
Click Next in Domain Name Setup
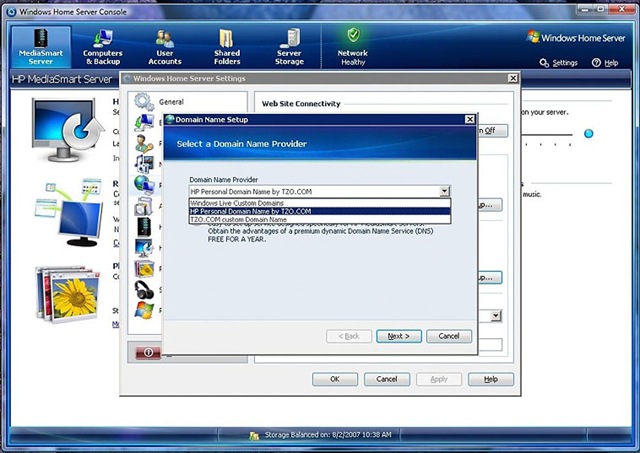399,336
